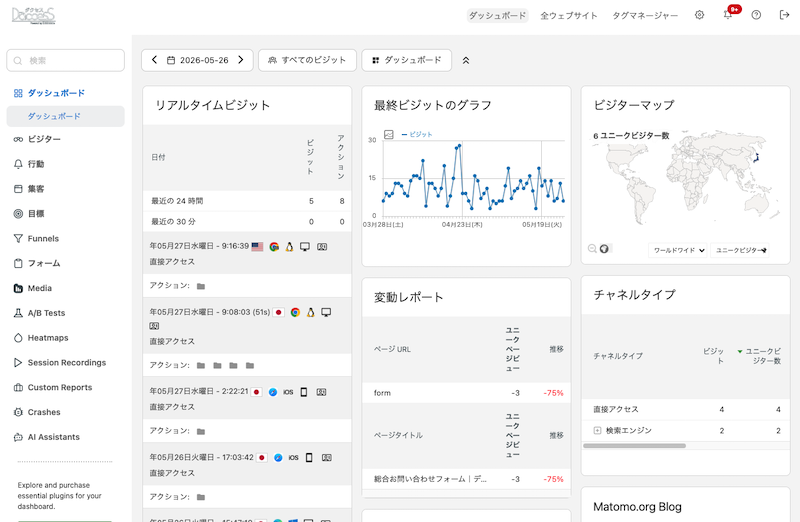Click the Linux icon in 9:16:39 visit
The width and height of the screenshot is (800, 522).
pos(289,247)
